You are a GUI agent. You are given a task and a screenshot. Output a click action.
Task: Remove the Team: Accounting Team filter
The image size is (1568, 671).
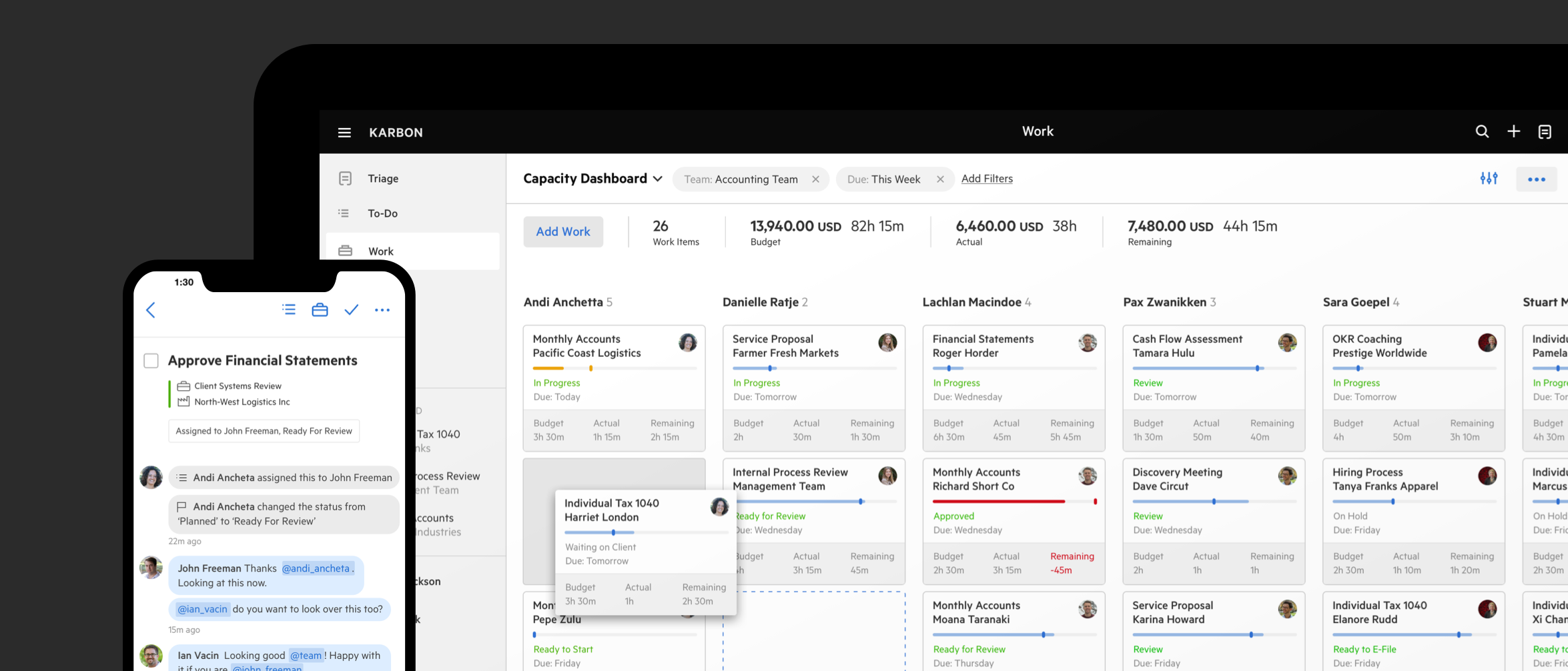coord(815,179)
